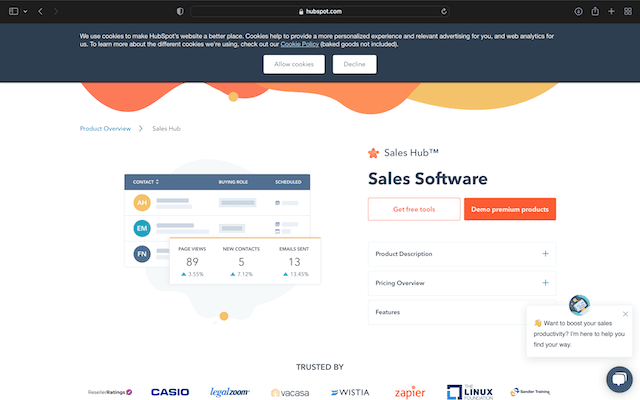Open a new tab with plus icon
640x400 pixels.
point(611,11)
